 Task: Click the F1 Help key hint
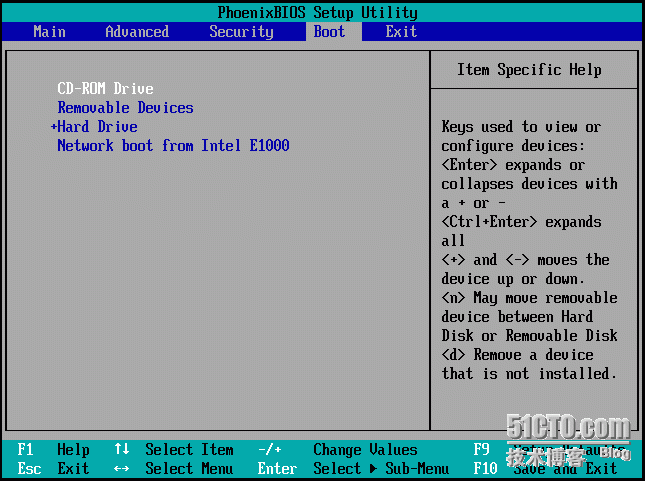tap(53, 449)
